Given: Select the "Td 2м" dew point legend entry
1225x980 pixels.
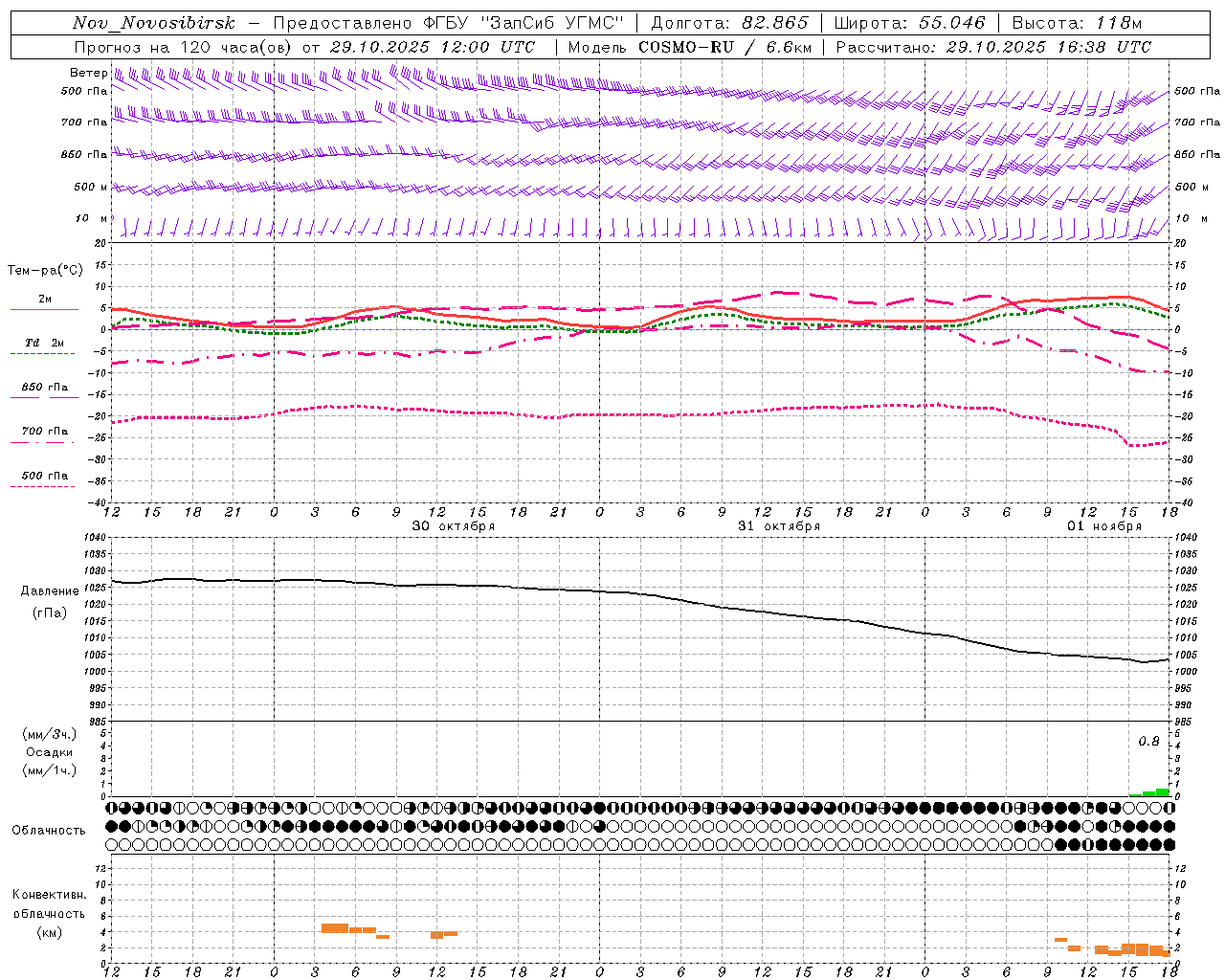Looking at the screenshot, I should (x=44, y=343).
